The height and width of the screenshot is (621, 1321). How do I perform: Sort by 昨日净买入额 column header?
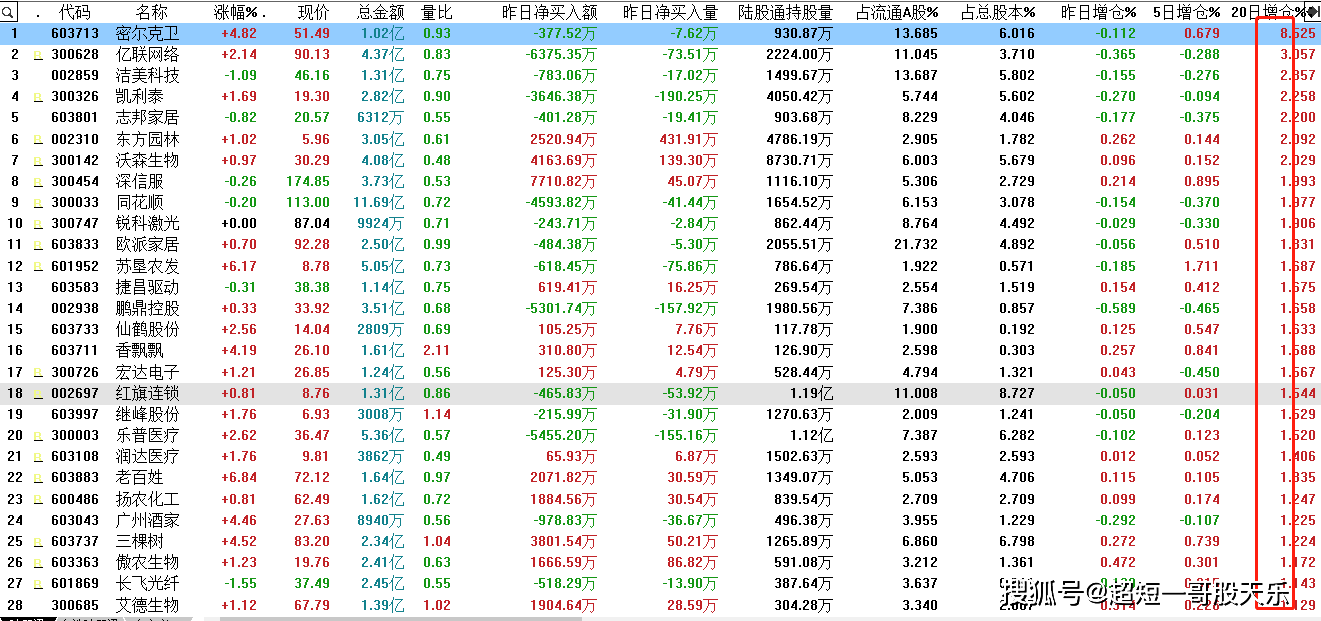tap(550, 12)
